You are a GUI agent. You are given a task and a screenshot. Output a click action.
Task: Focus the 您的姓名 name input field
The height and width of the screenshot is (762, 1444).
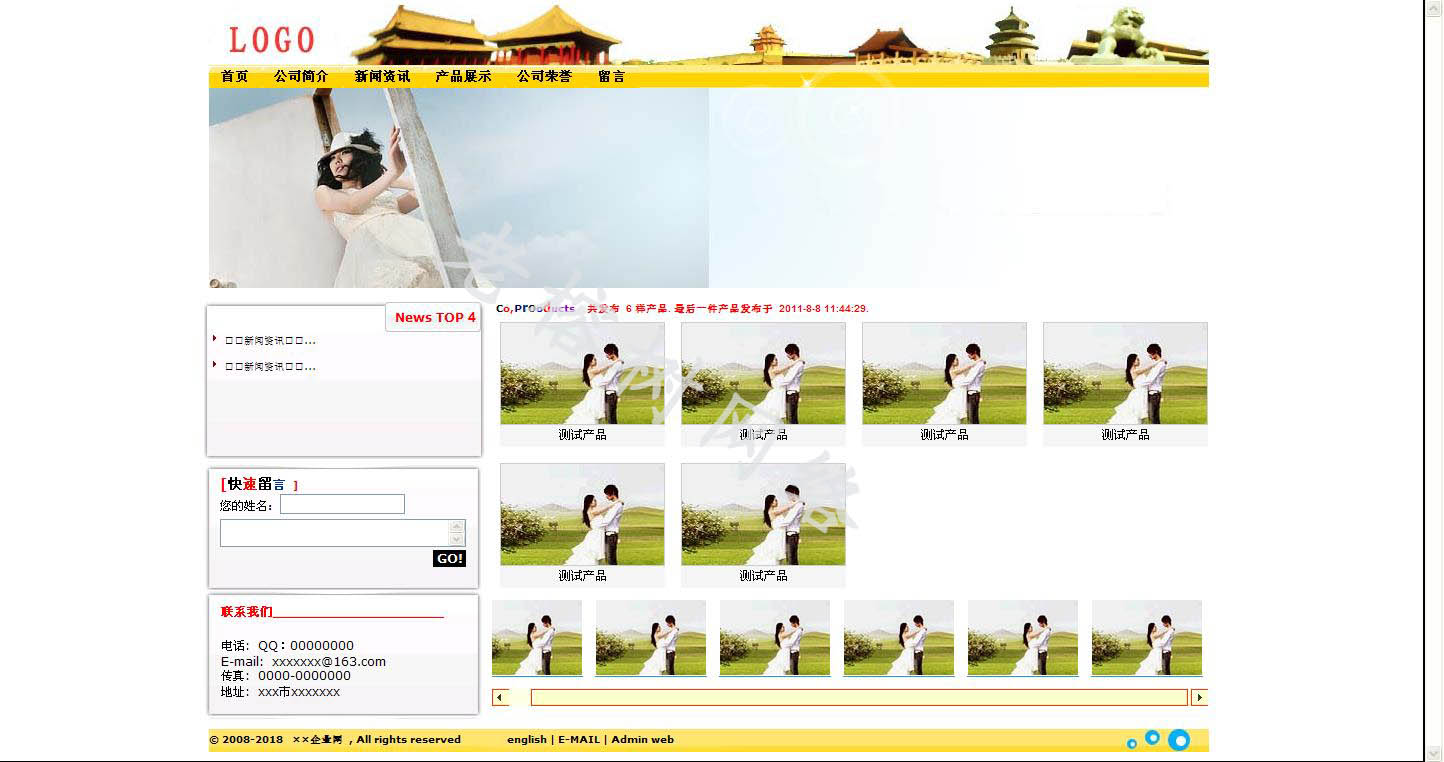[342, 504]
